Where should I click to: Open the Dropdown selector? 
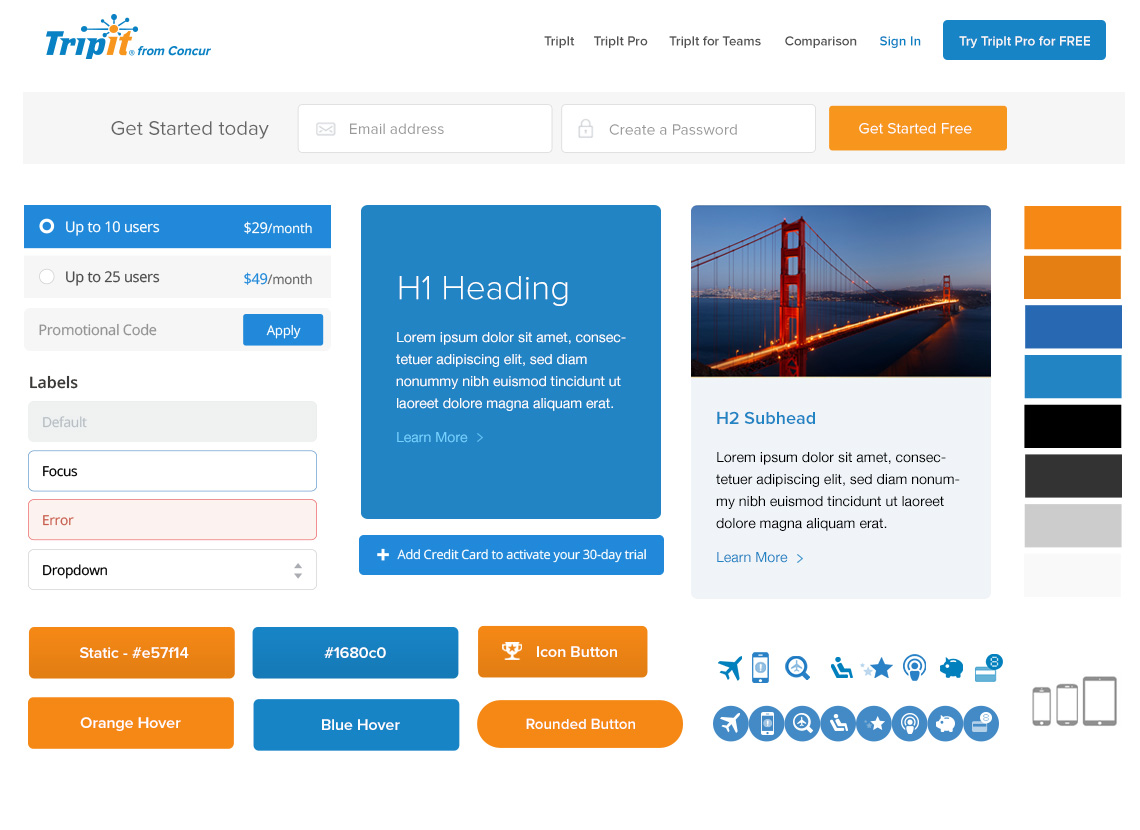coord(172,569)
